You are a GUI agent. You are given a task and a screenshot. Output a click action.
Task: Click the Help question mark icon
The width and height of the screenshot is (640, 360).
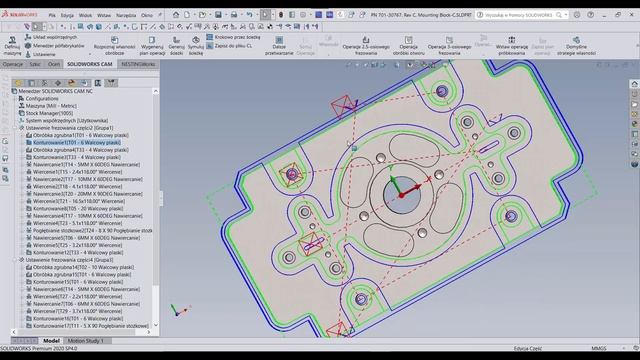pyautogui.click(x=591, y=15)
